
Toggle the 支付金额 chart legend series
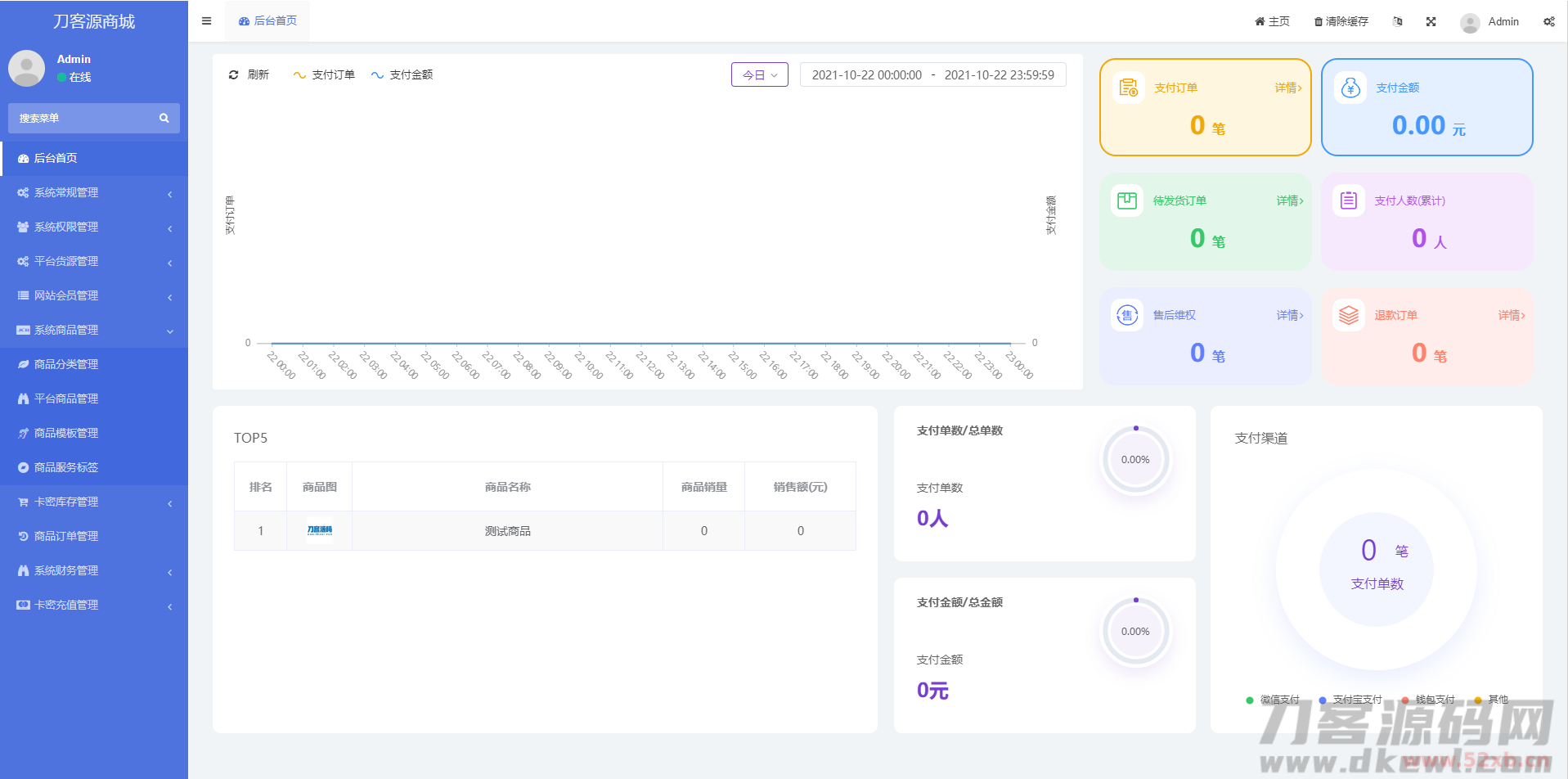pos(402,74)
